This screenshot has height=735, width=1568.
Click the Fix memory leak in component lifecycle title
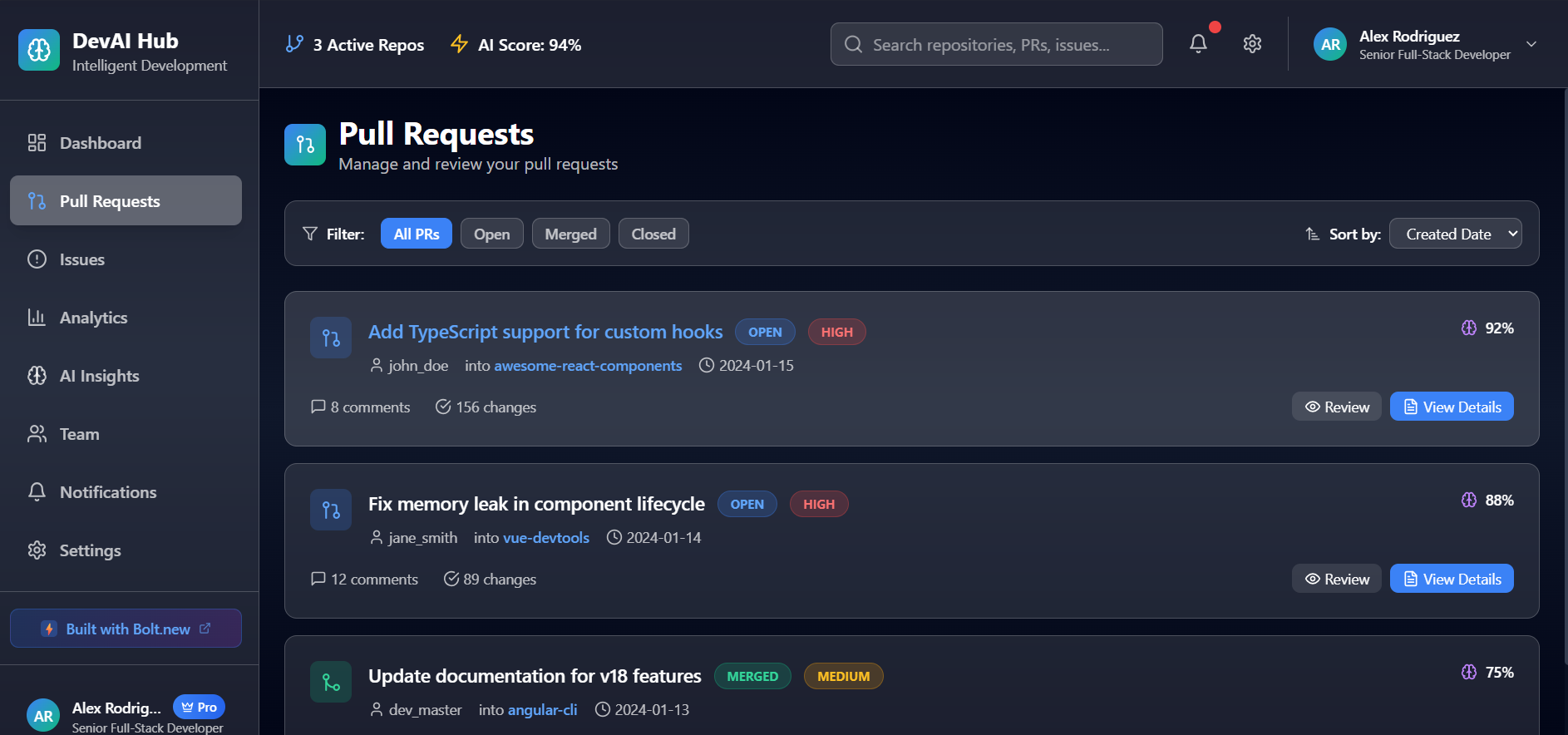point(536,504)
